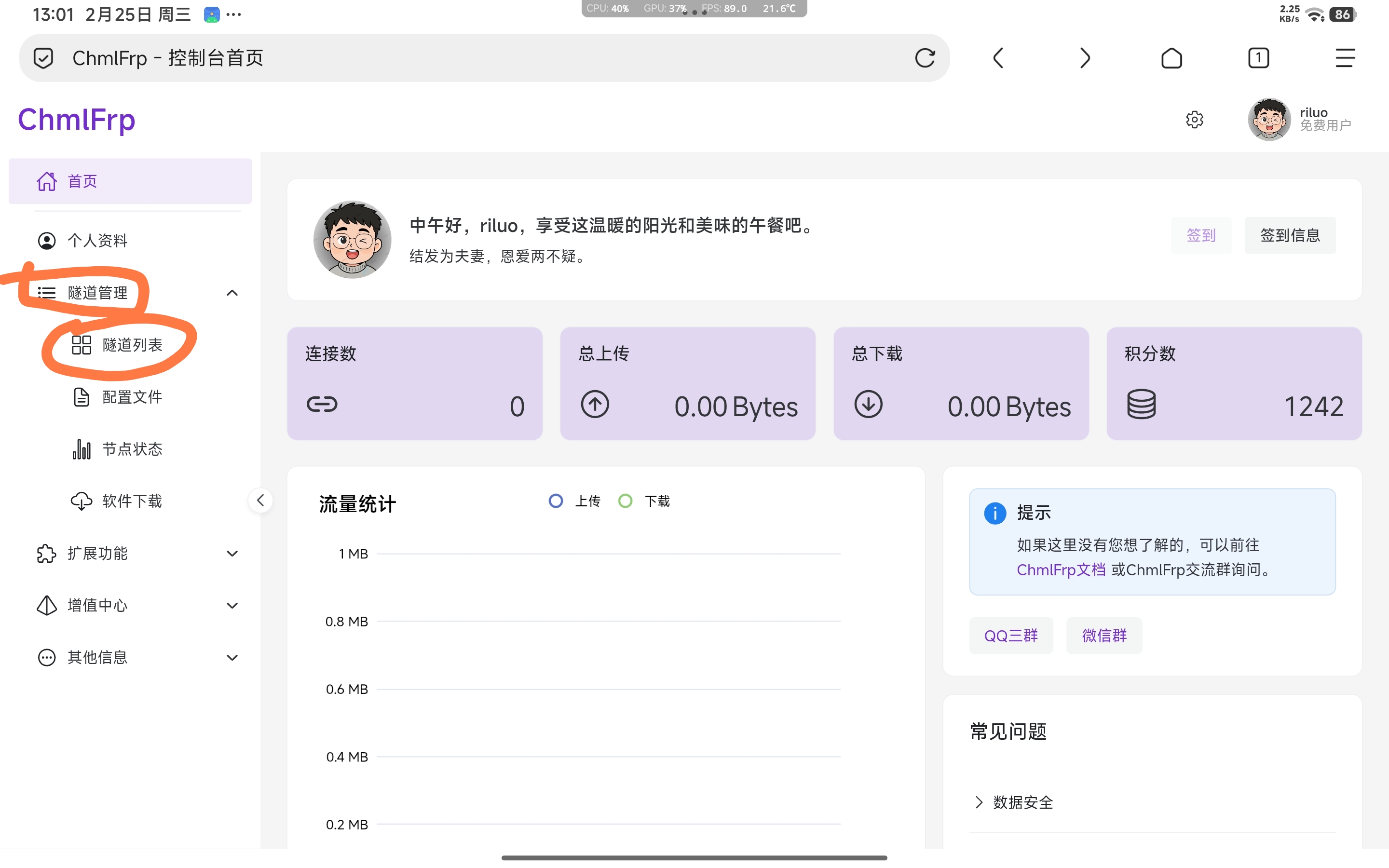Click the QQ三群 button
Screen dimensions: 1389x868
pyautogui.click(x=1011, y=636)
